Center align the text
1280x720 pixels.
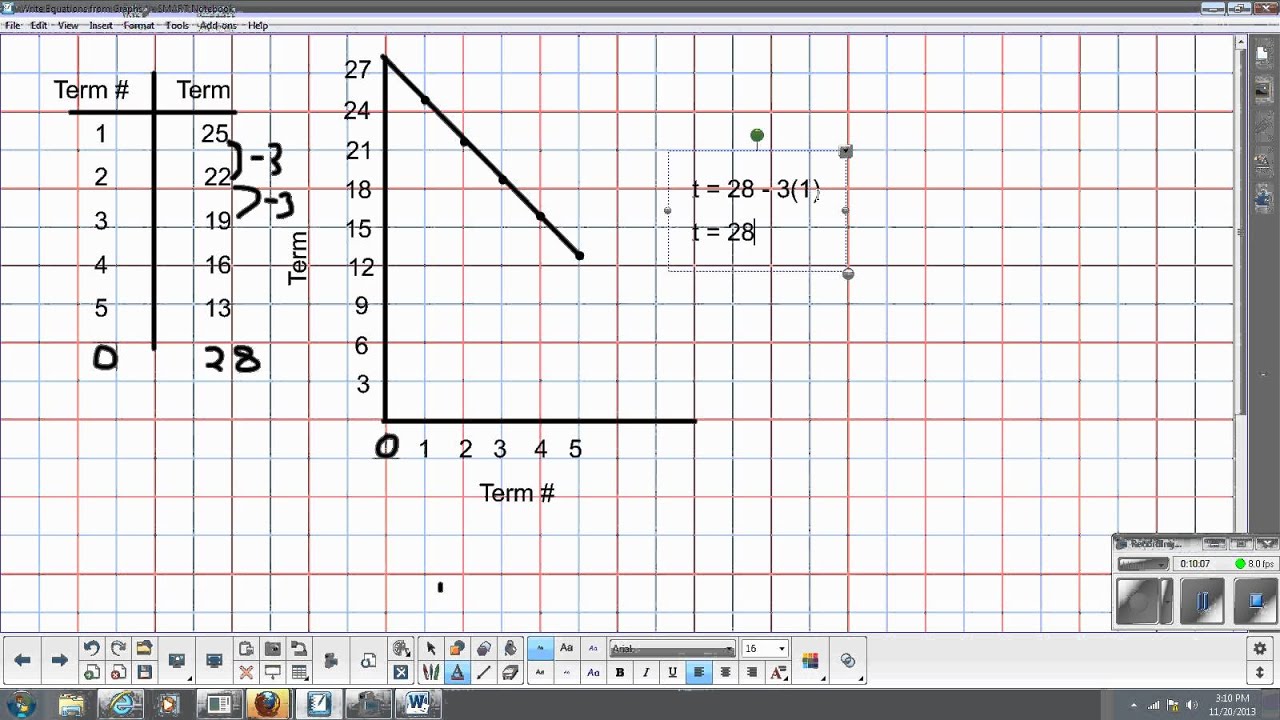pos(725,672)
